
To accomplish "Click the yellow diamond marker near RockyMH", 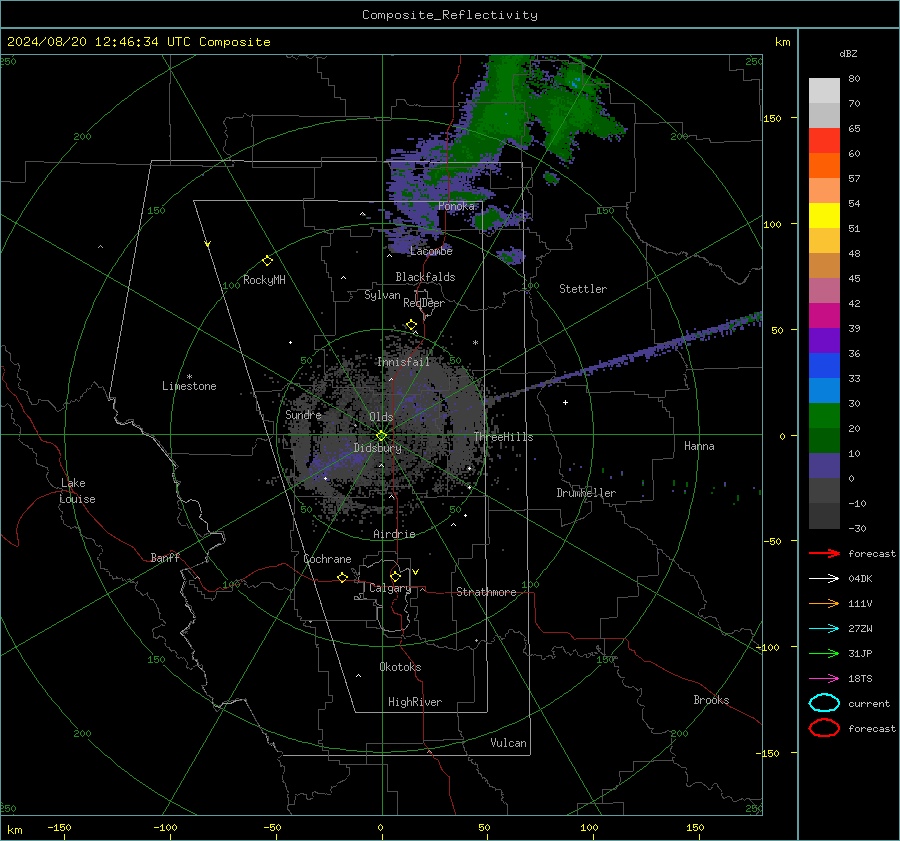I will coord(267,261).
